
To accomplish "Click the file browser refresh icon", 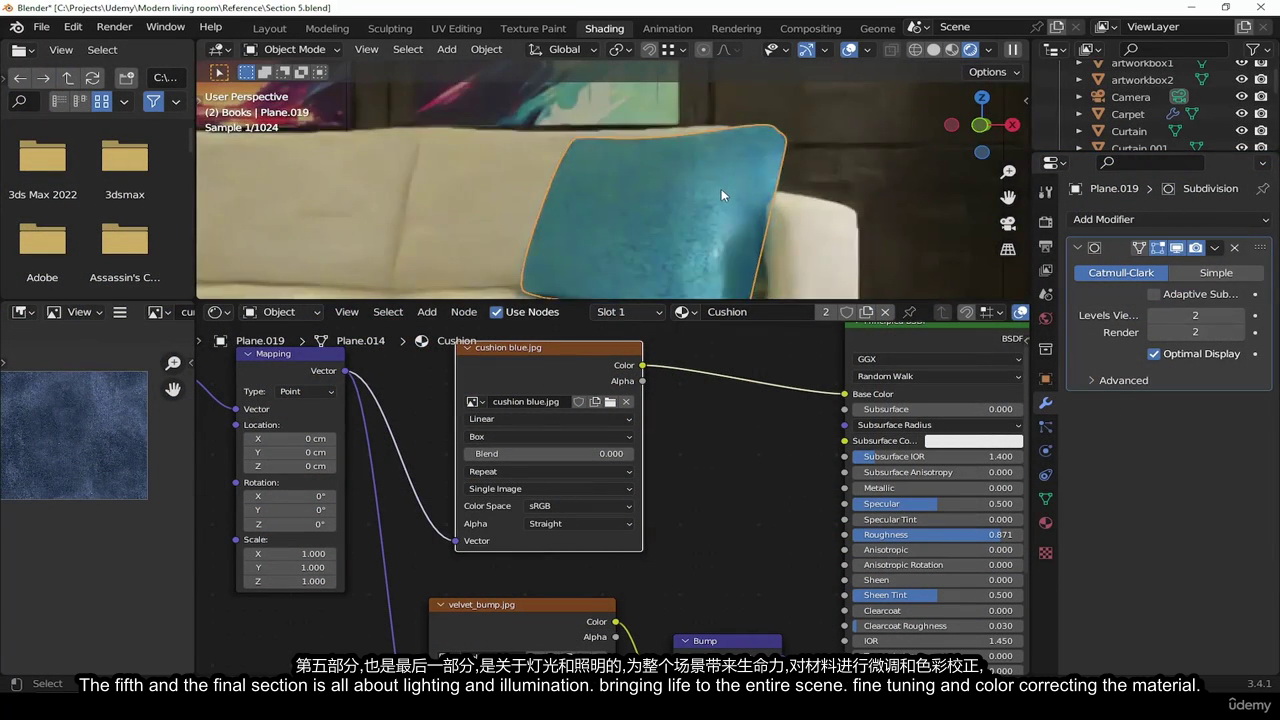I will pos(92,77).
